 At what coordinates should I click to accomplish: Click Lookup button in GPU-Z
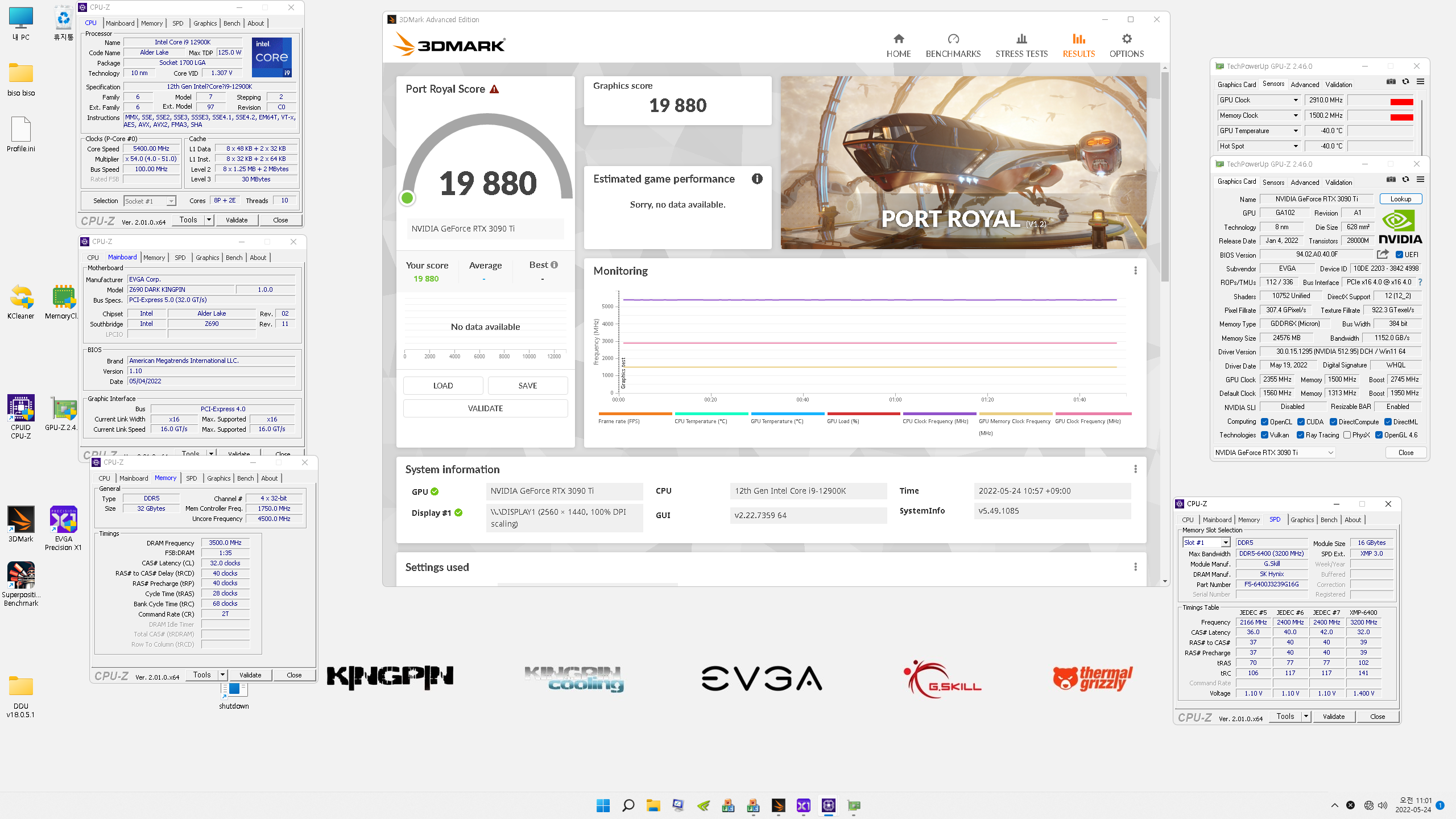coord(1401,199)
